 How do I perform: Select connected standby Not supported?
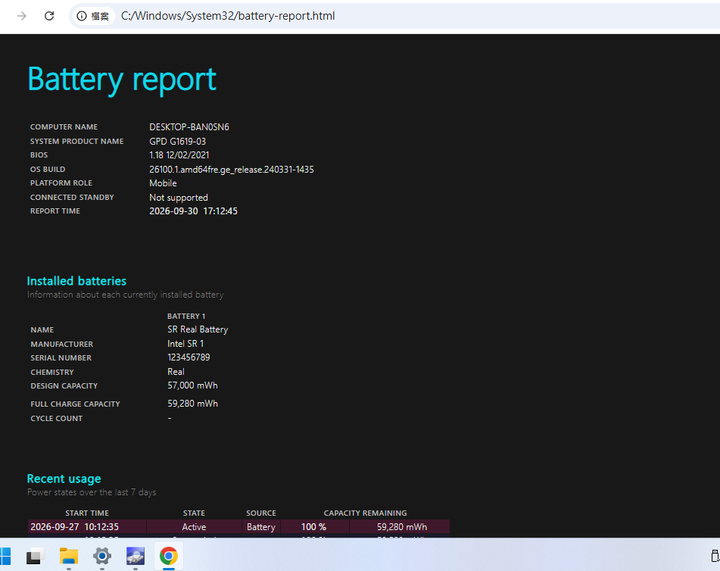[179, 197]
